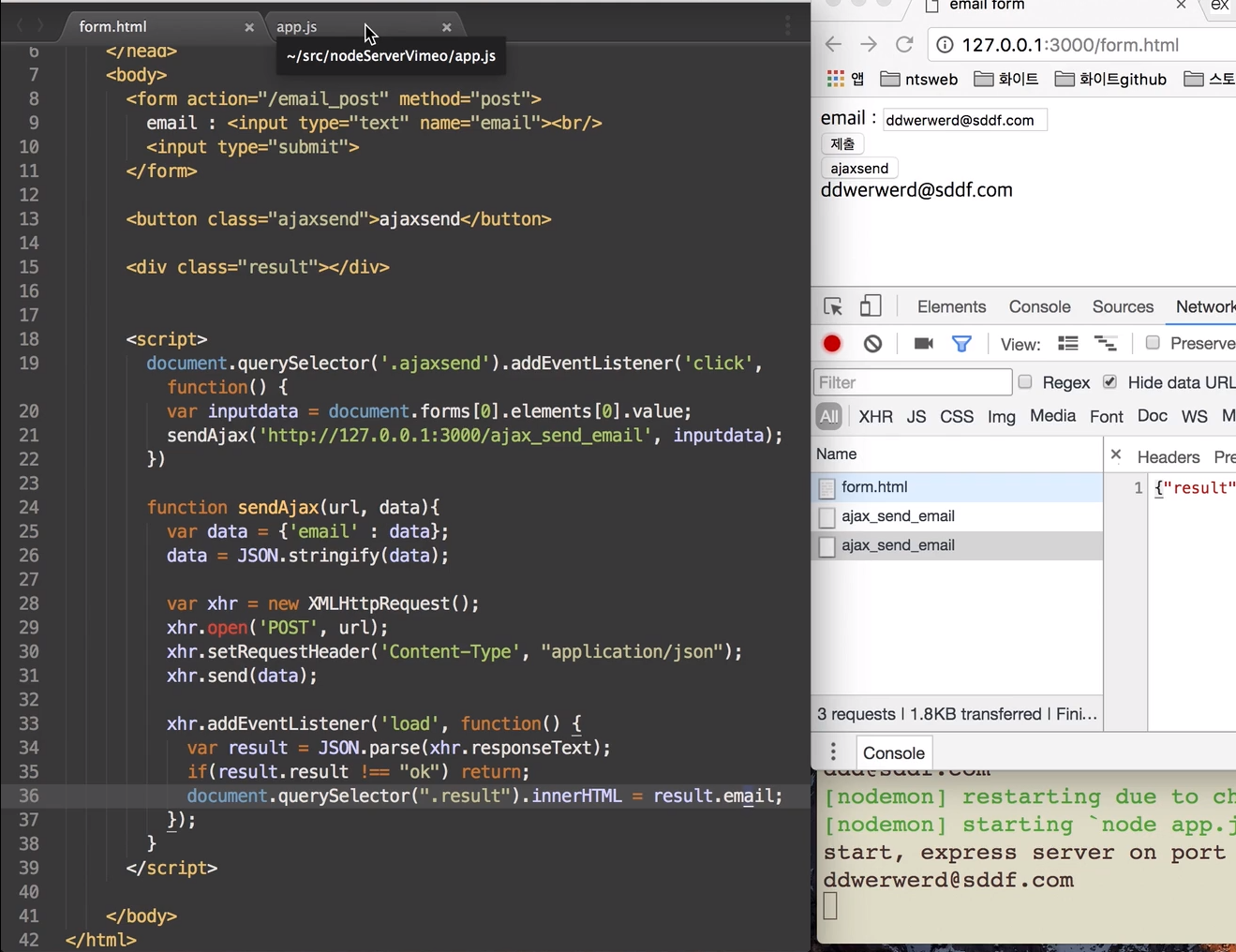
Task: Click the browser address bar URL
Action: 1070,44
